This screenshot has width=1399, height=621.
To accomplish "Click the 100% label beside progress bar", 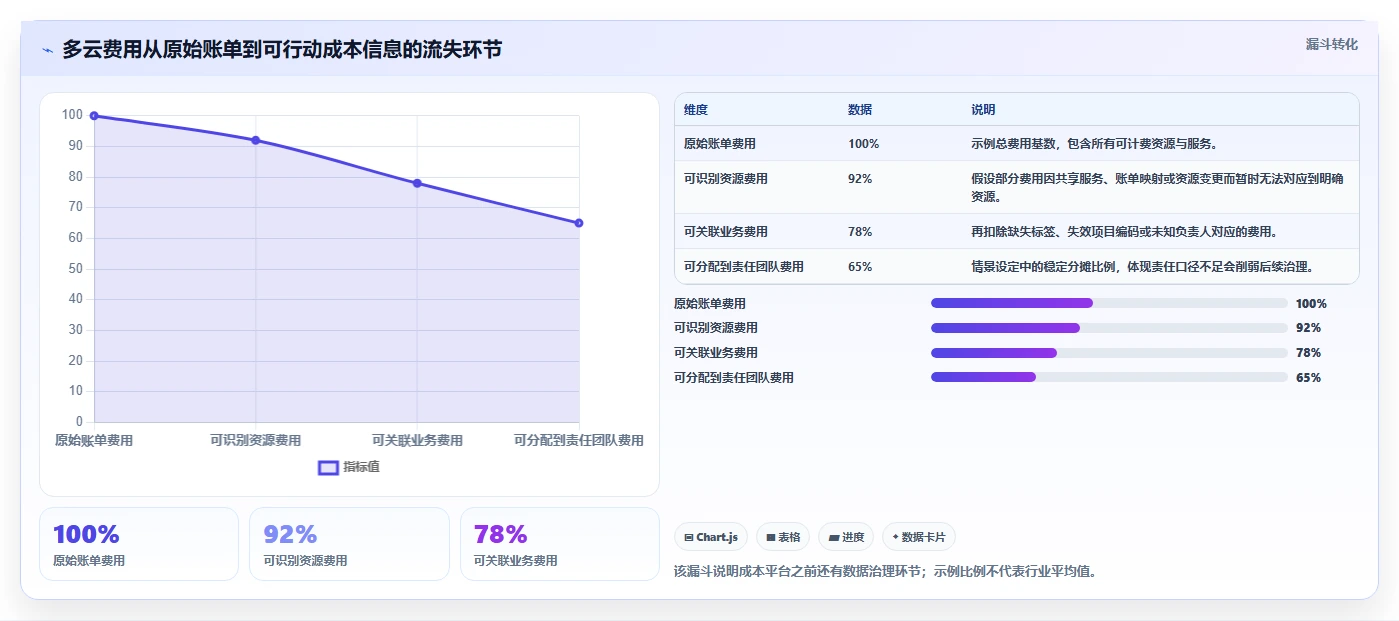I will pyautogui.click(x=1311, y=304).
